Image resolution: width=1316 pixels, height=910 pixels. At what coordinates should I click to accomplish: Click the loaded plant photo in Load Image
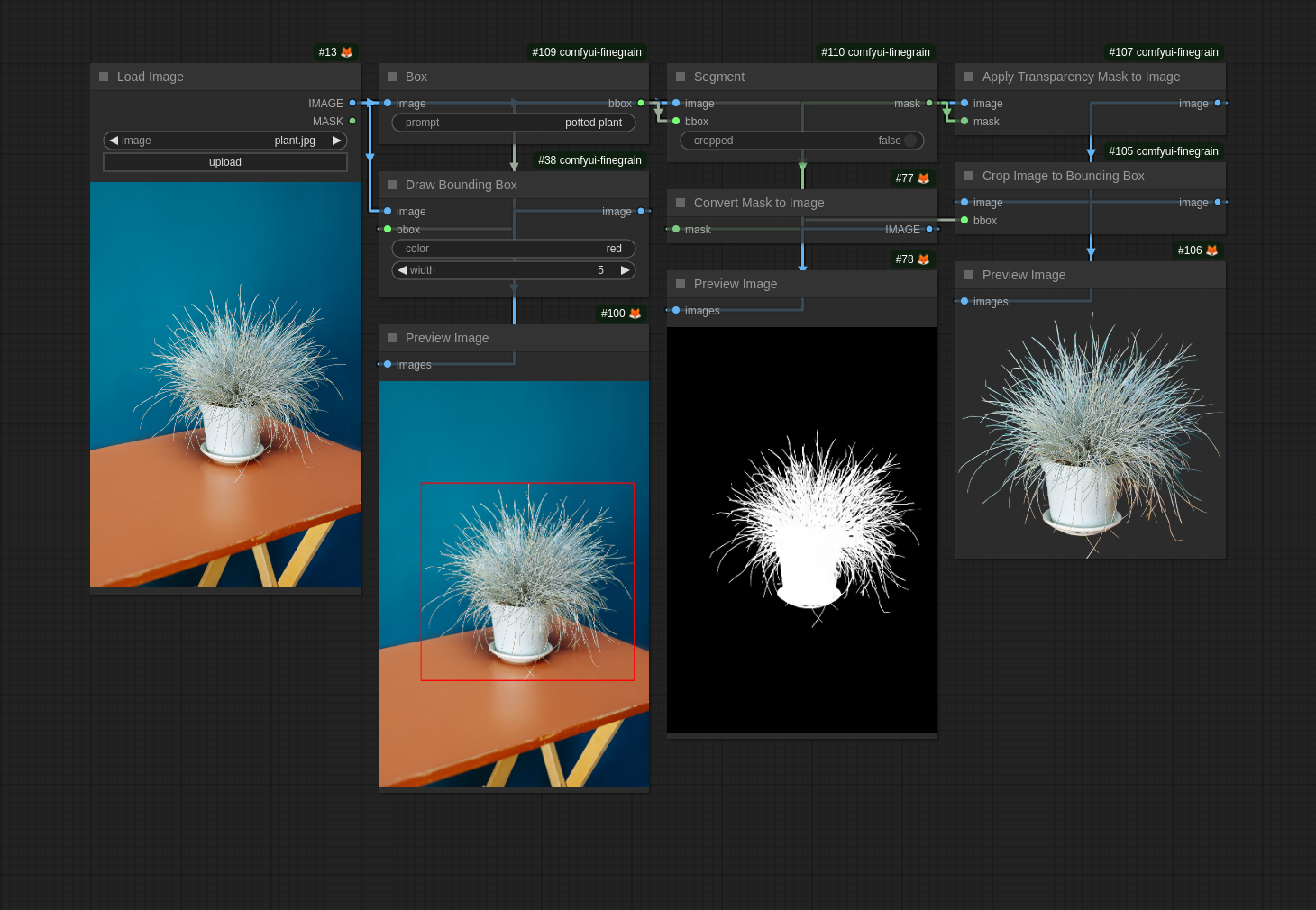[x=225, y=385]
